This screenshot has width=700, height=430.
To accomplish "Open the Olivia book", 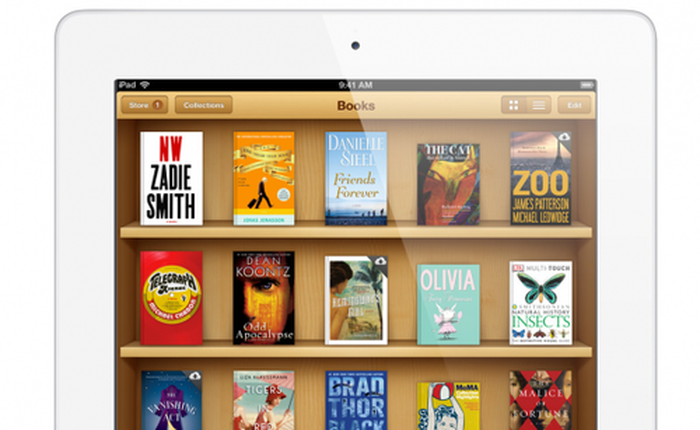I will 448,304.
